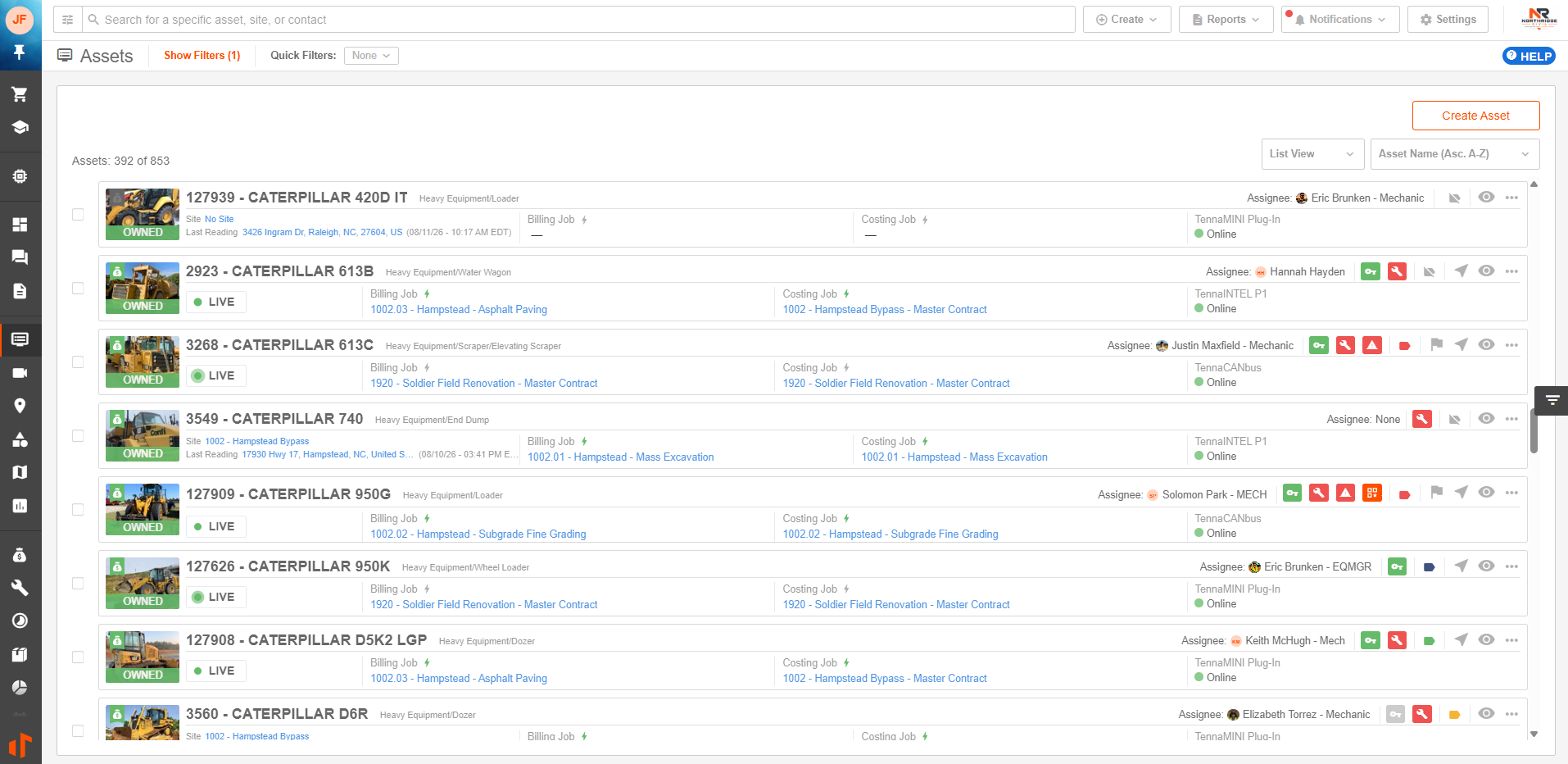The image size is (1568, 764).
Task: Click the pin icon below the avatar
Action: pos(20,52)
